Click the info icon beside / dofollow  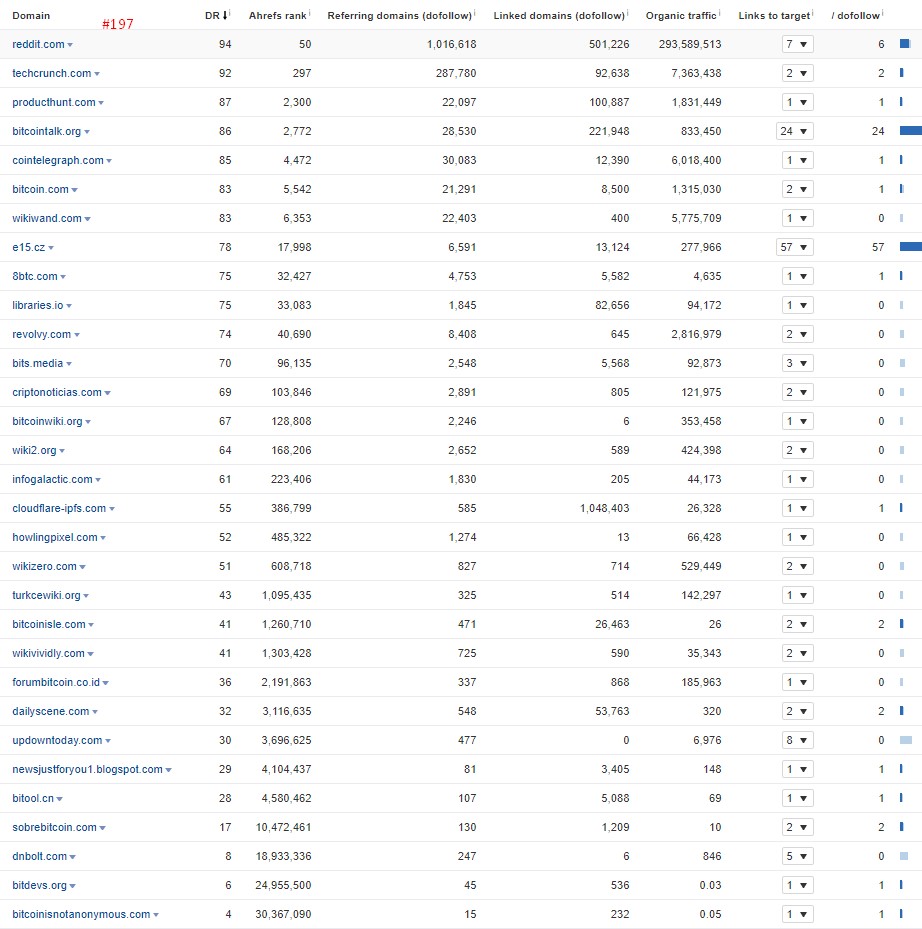(882, 12)
